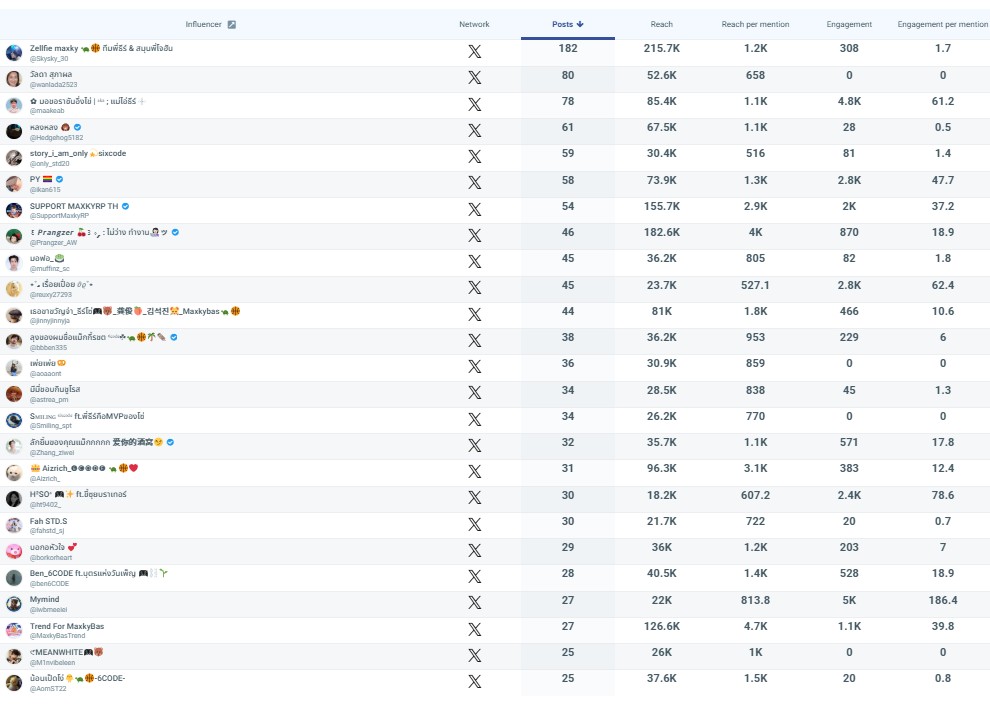Click the X network icon on @Skysky_30 row

coord(475,52)
